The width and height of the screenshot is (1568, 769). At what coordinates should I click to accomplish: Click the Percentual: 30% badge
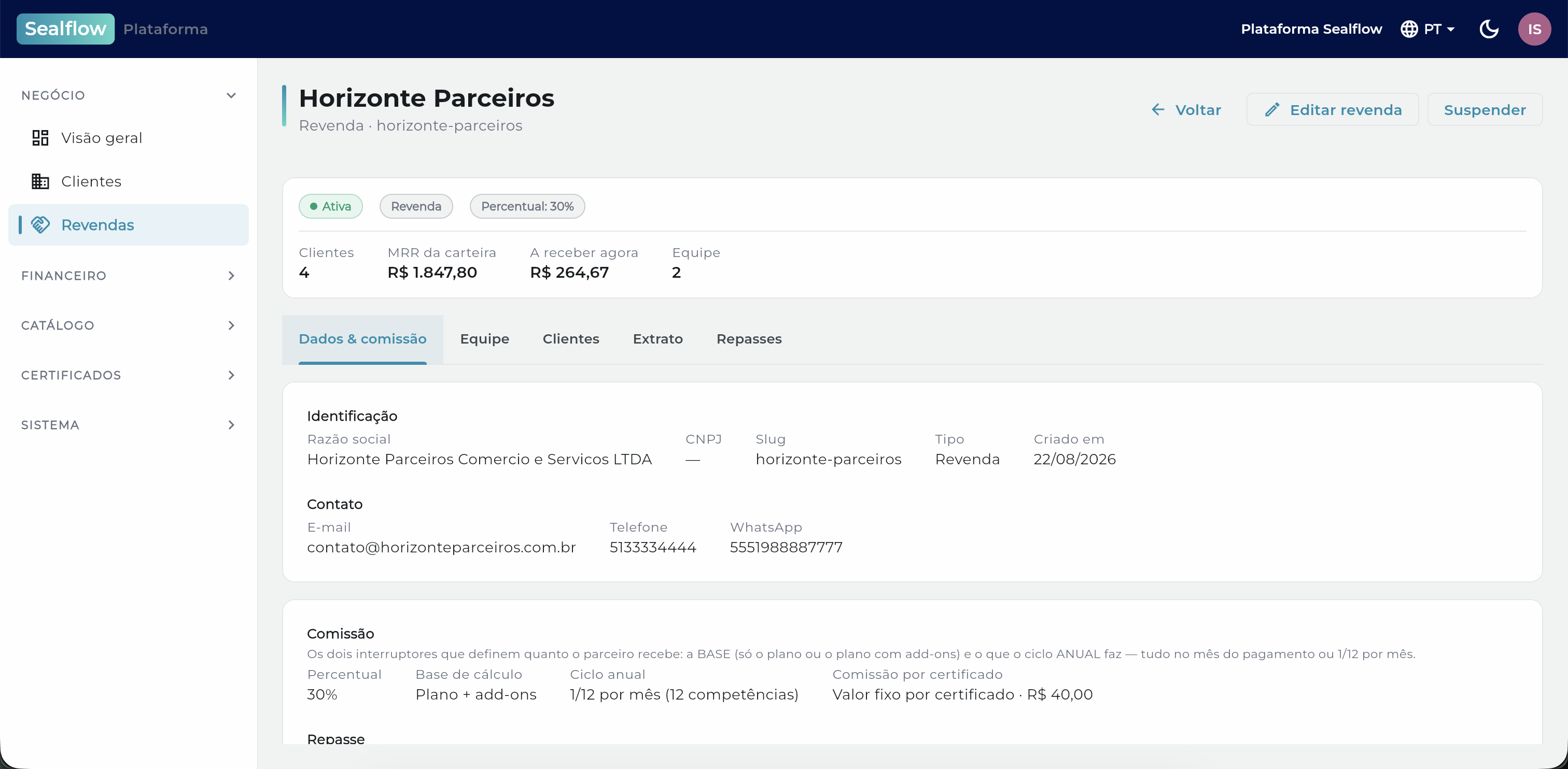[527, 206]
